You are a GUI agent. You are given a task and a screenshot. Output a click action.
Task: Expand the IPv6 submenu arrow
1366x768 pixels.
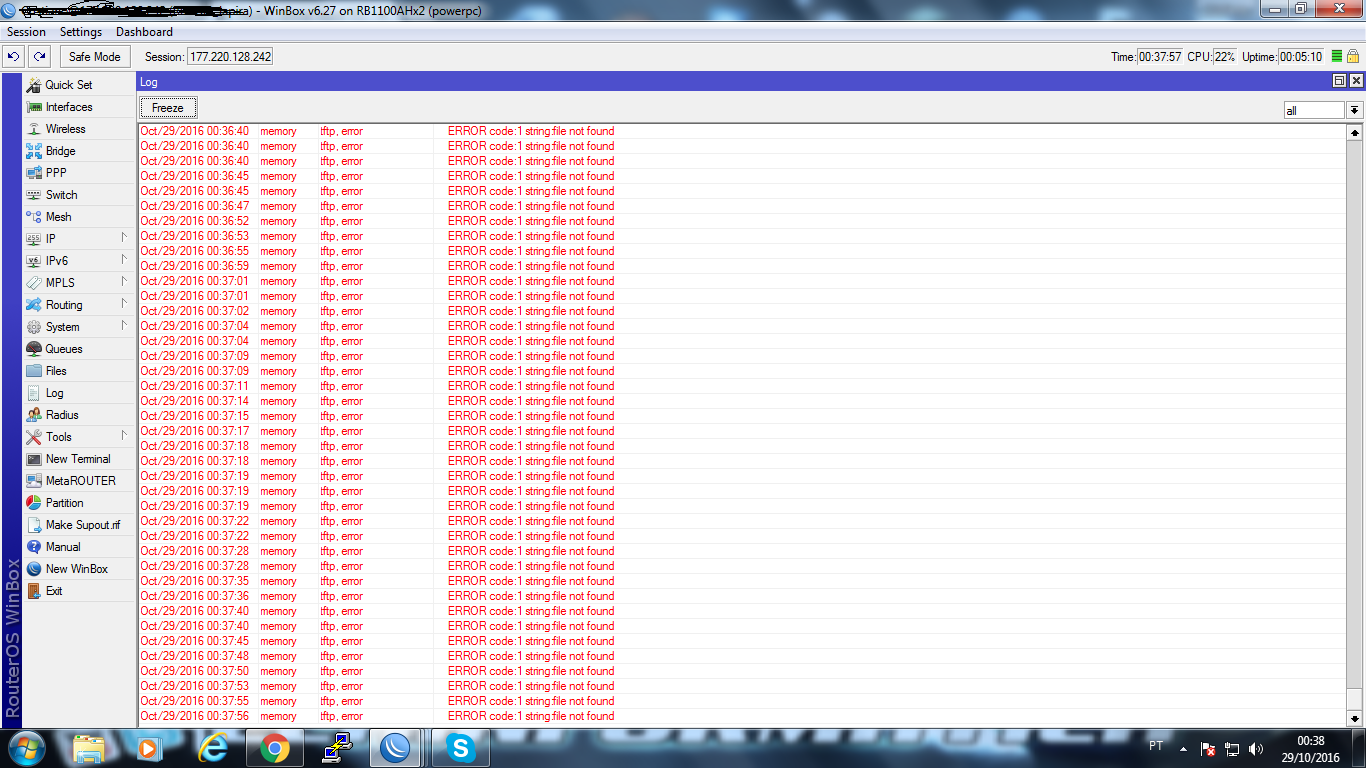[x=124, y=260]
